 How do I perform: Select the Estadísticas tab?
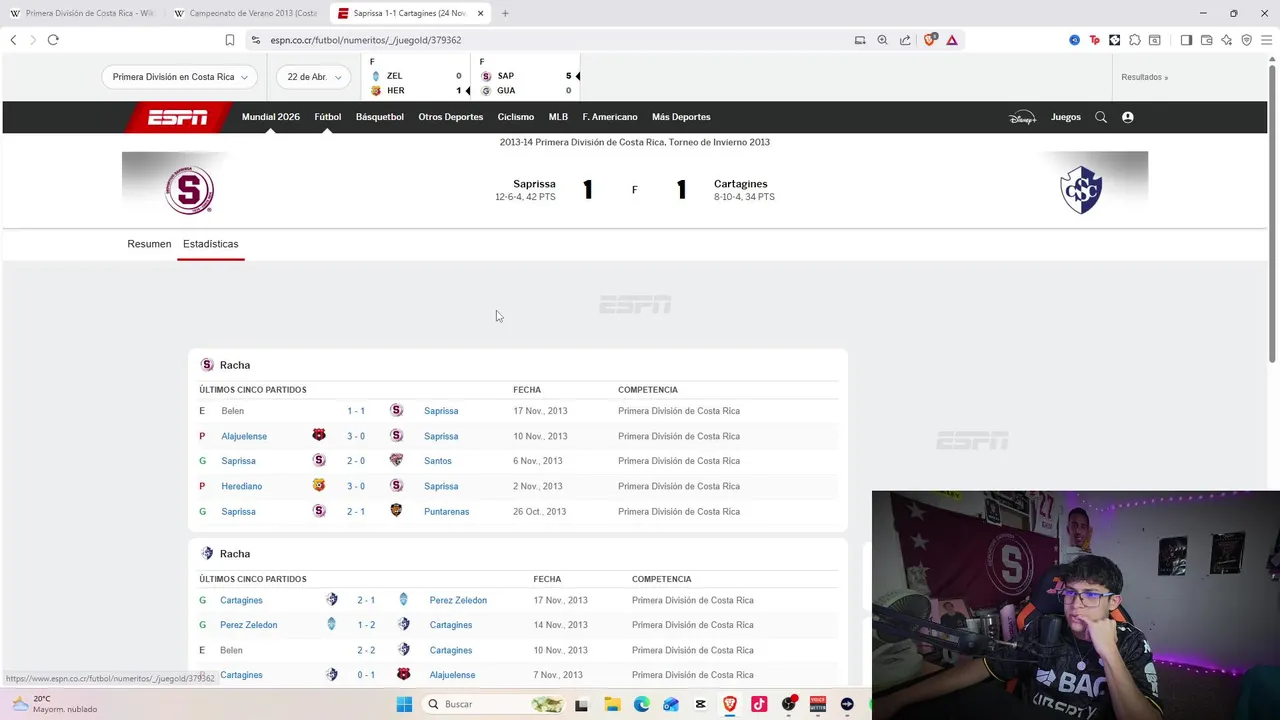pyautogui.click(x=210, y=244)
